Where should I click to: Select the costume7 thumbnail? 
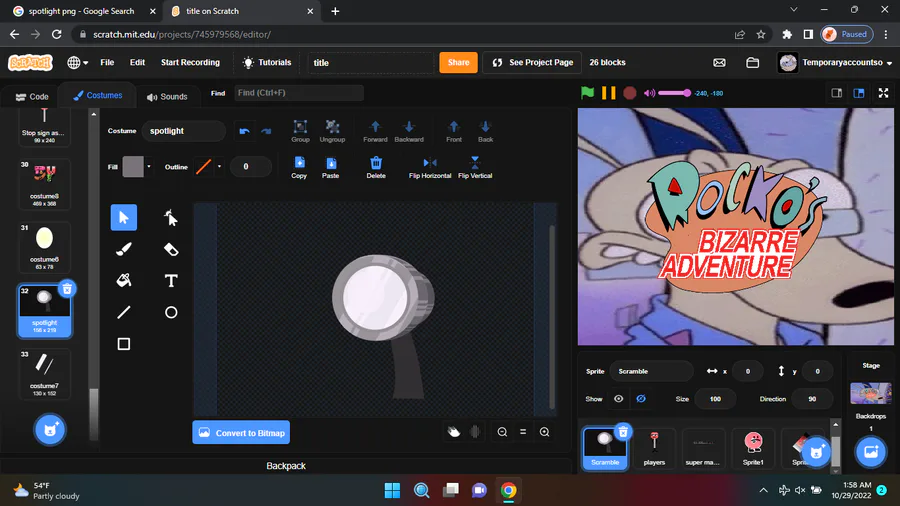(44, 373)
